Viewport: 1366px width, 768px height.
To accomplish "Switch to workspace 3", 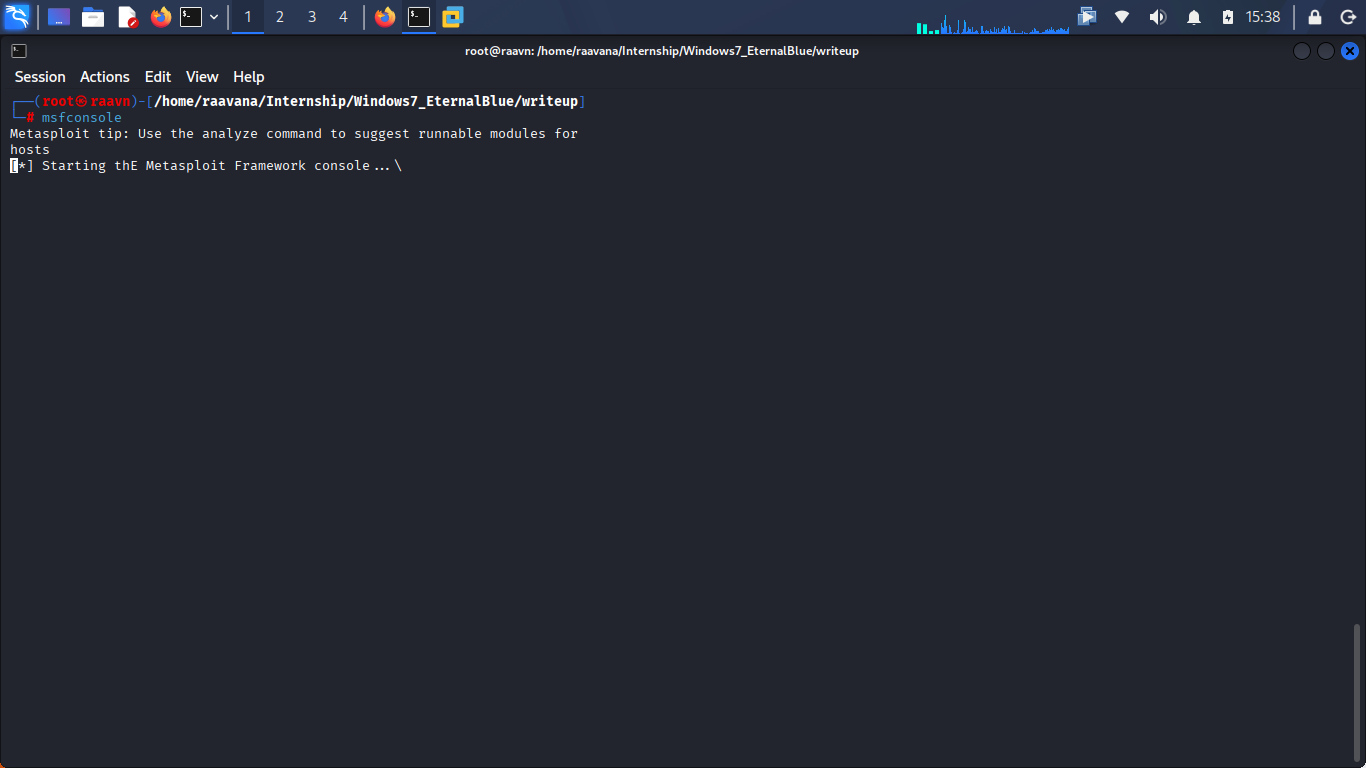I will tap(312, 17).
